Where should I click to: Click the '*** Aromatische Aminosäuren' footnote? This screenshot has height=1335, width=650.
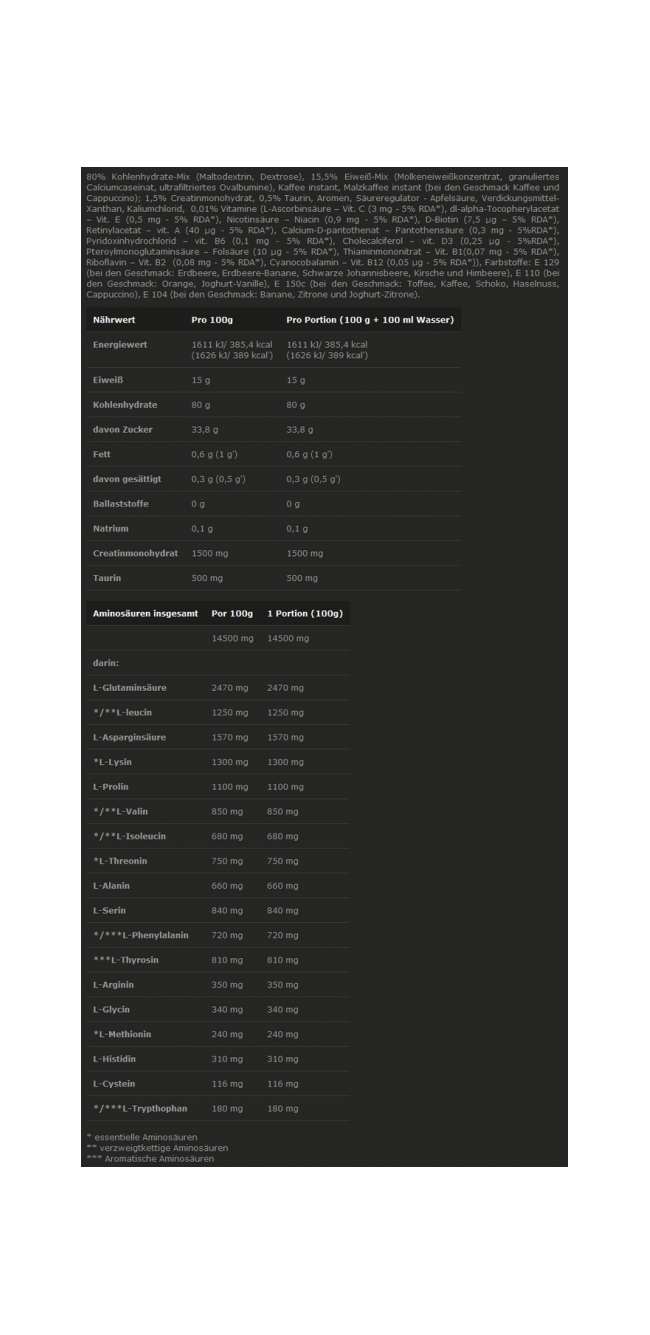click(x=150, y=1158)
